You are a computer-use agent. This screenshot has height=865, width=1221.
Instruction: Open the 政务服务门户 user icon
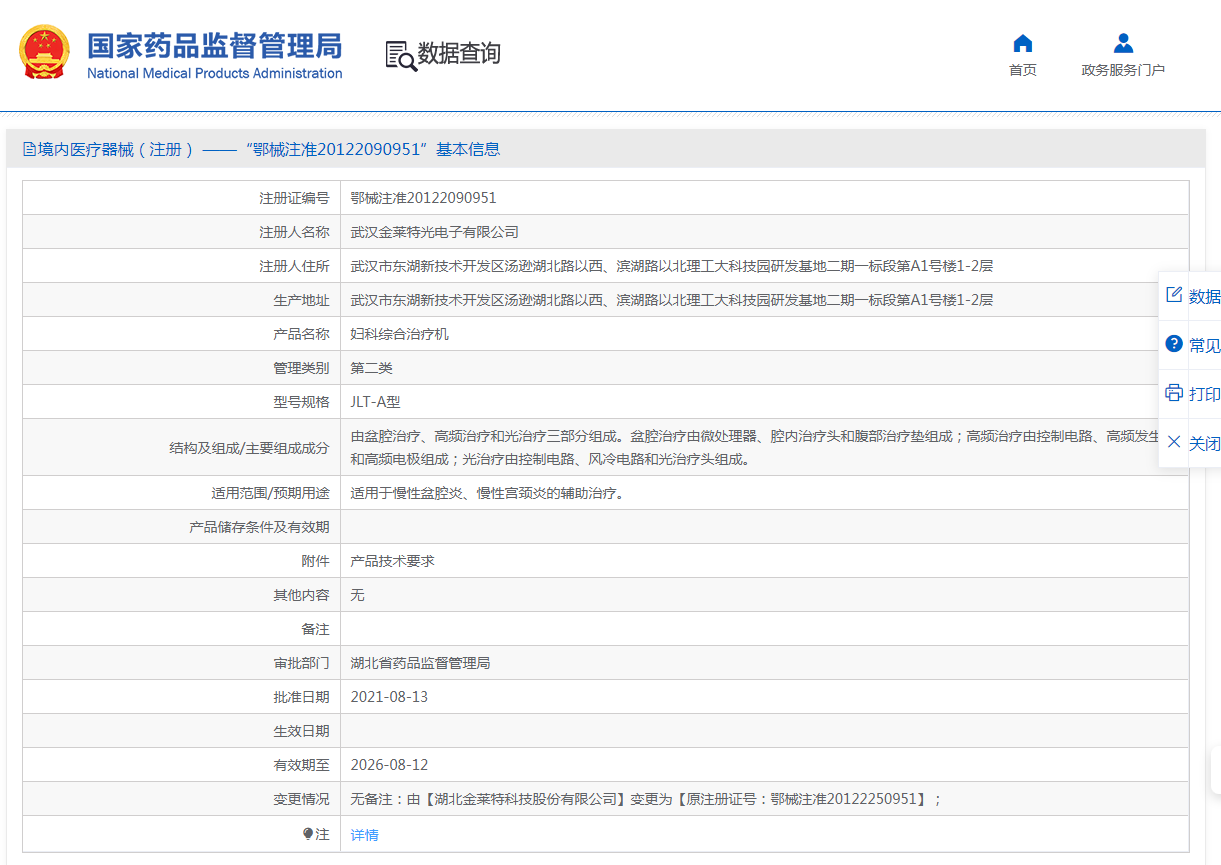tap(1123, 43)
